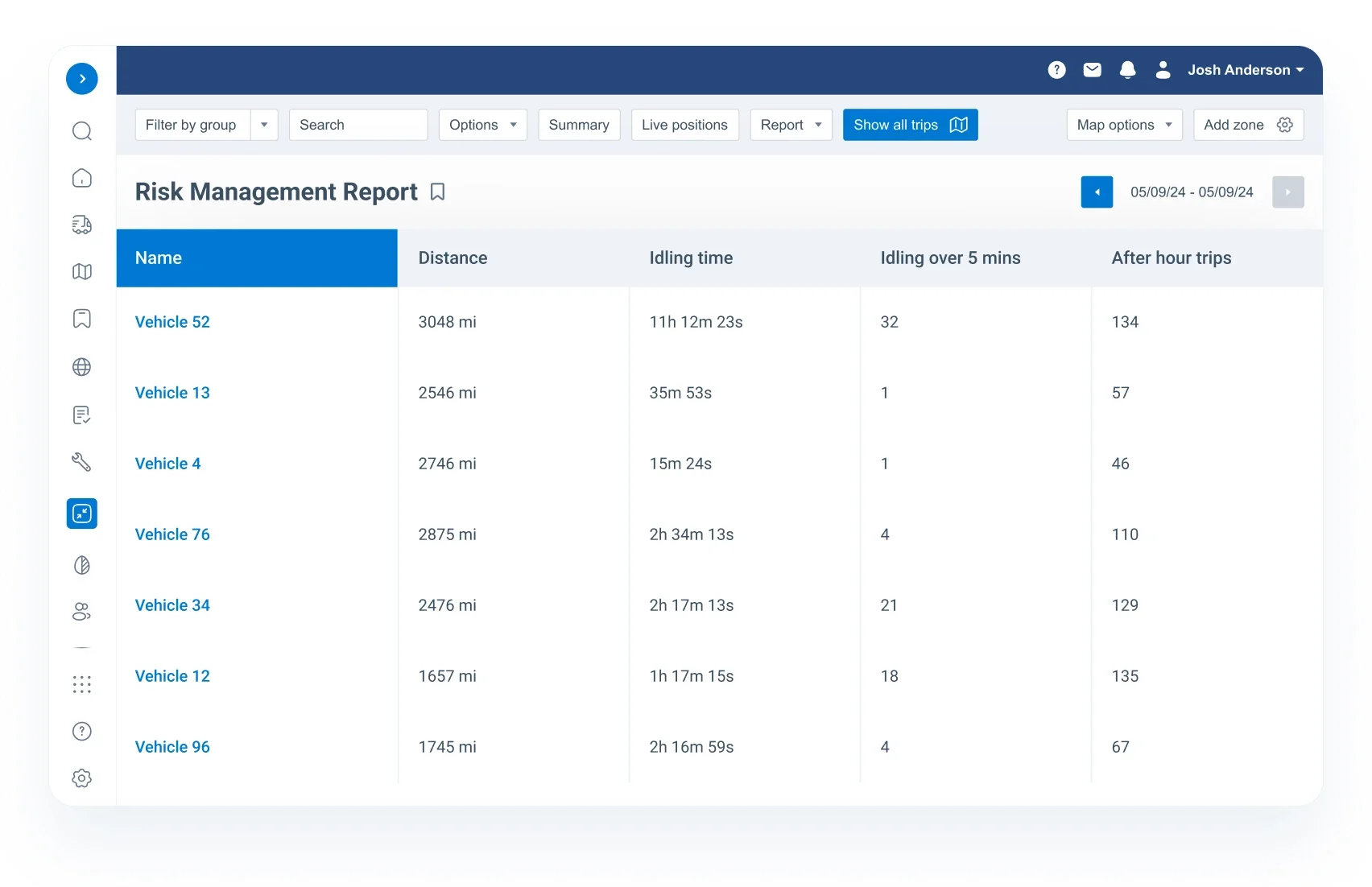Click the globe icon in sidebar
This screenshot has height=887, width=1372.
82,367
